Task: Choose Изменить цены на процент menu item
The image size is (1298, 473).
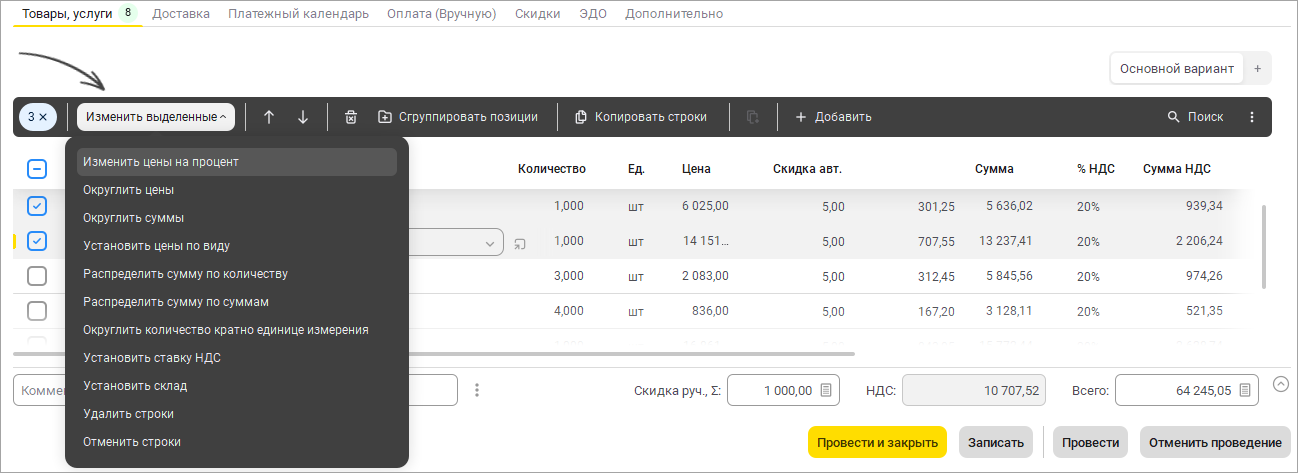Action: (236, 161)
